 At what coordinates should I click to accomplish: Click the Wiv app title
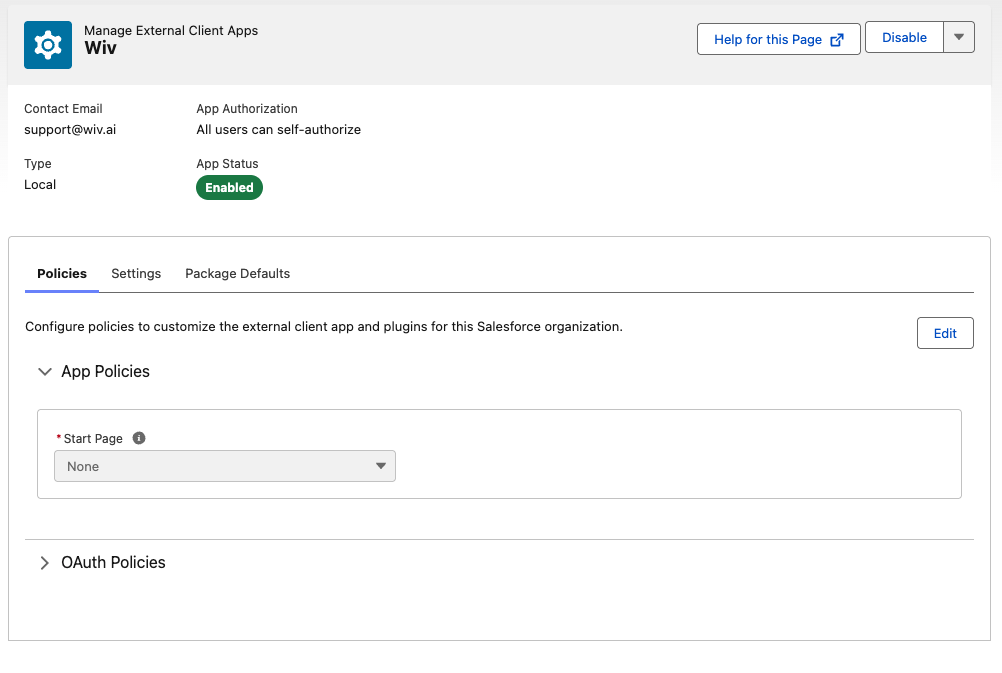[x=100, y=49]
